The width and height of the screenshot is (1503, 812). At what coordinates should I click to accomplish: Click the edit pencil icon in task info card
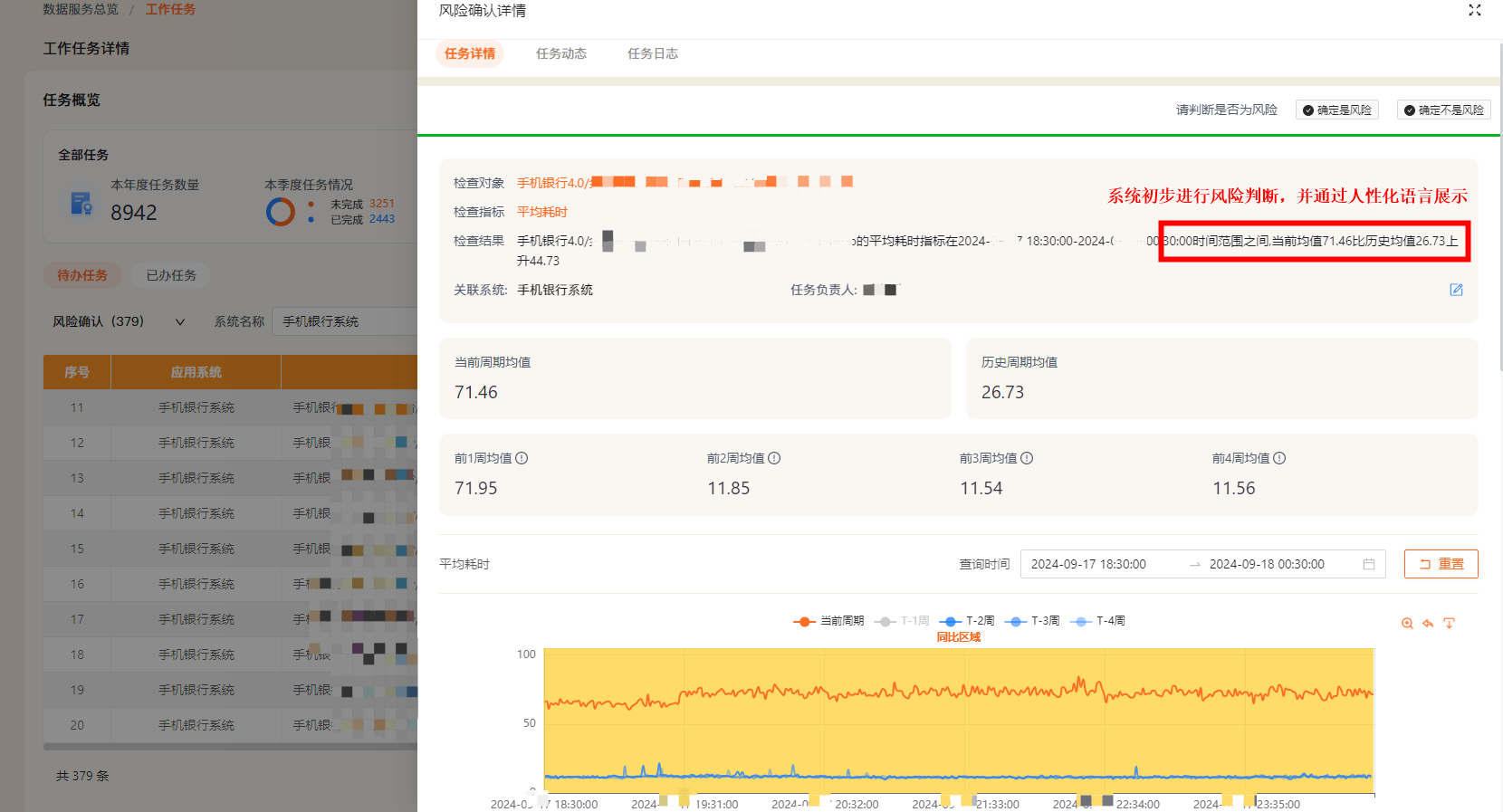coord(1456,290)
